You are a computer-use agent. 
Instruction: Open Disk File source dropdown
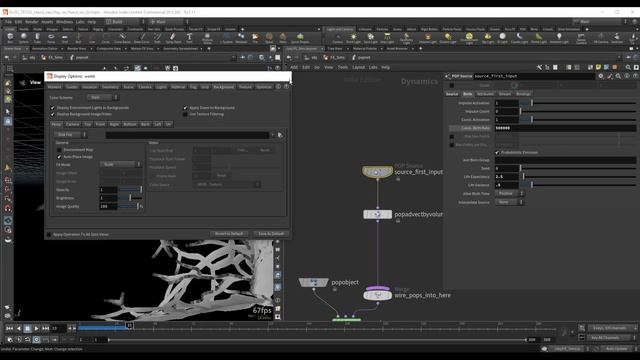click(71, 135)
